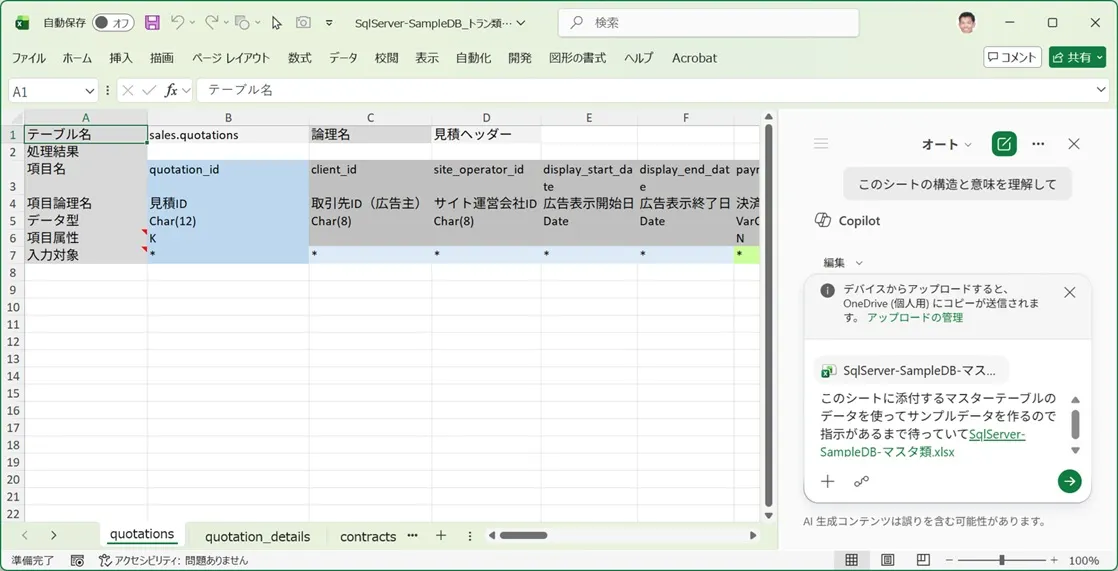Click prompt box scroll-up arrow
The height and width of the screenshot is (571, 1118).
1075,400
